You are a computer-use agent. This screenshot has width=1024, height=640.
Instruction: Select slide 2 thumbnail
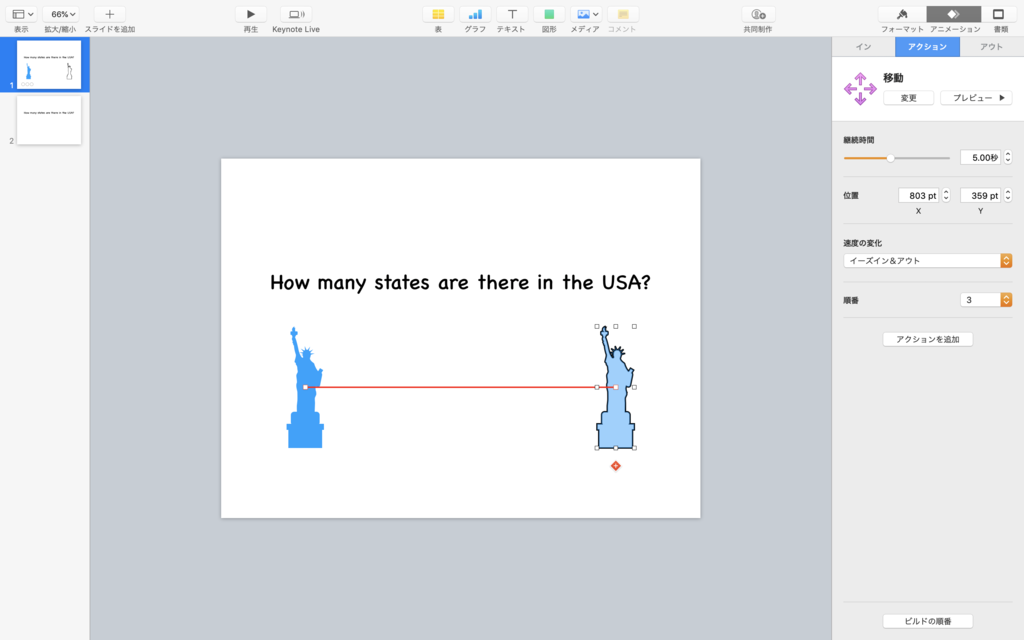tap(49, 120)
